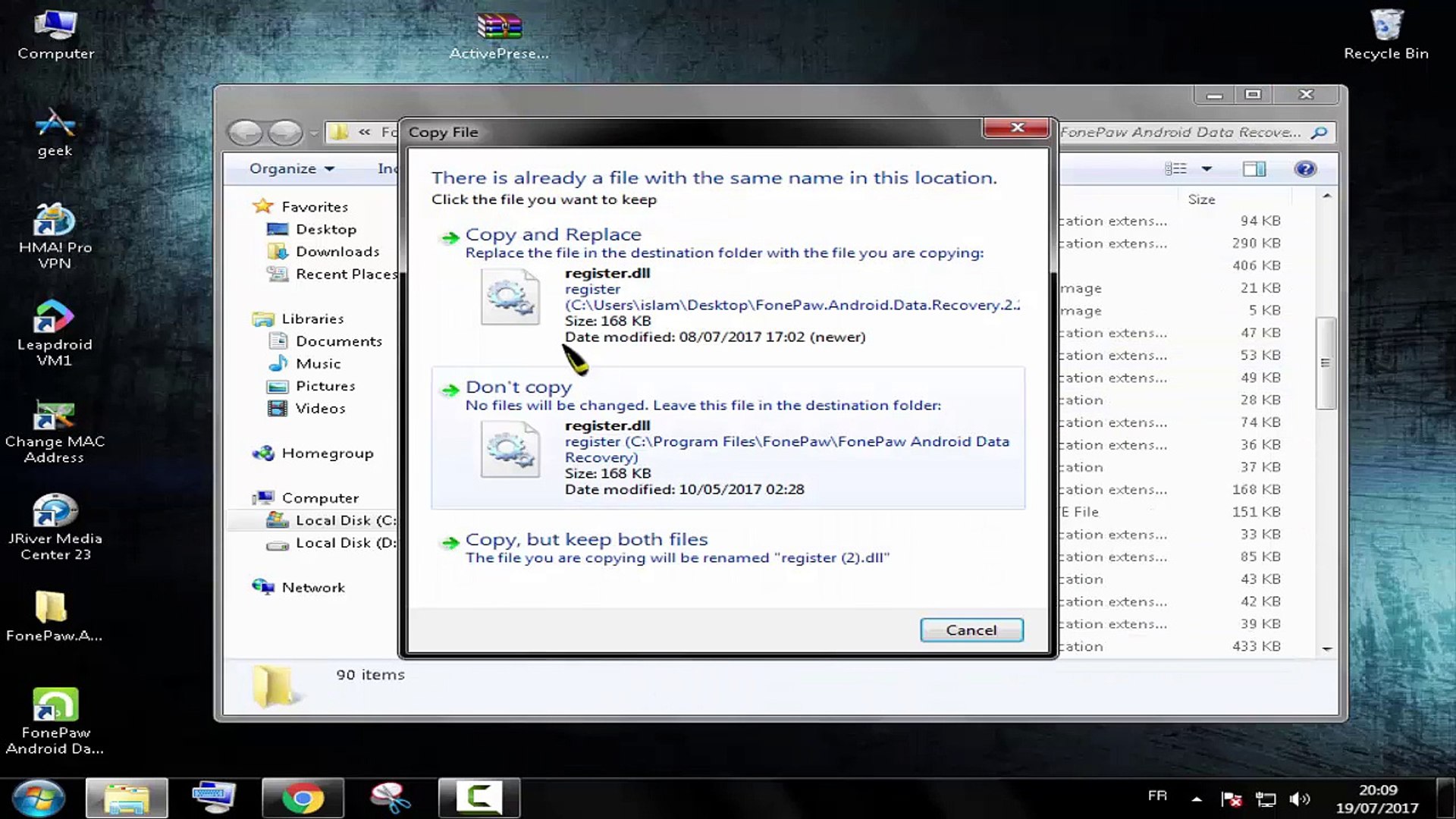Choose Copy, but keep both files
The image size is (1456, 819).
pos(585,540)
